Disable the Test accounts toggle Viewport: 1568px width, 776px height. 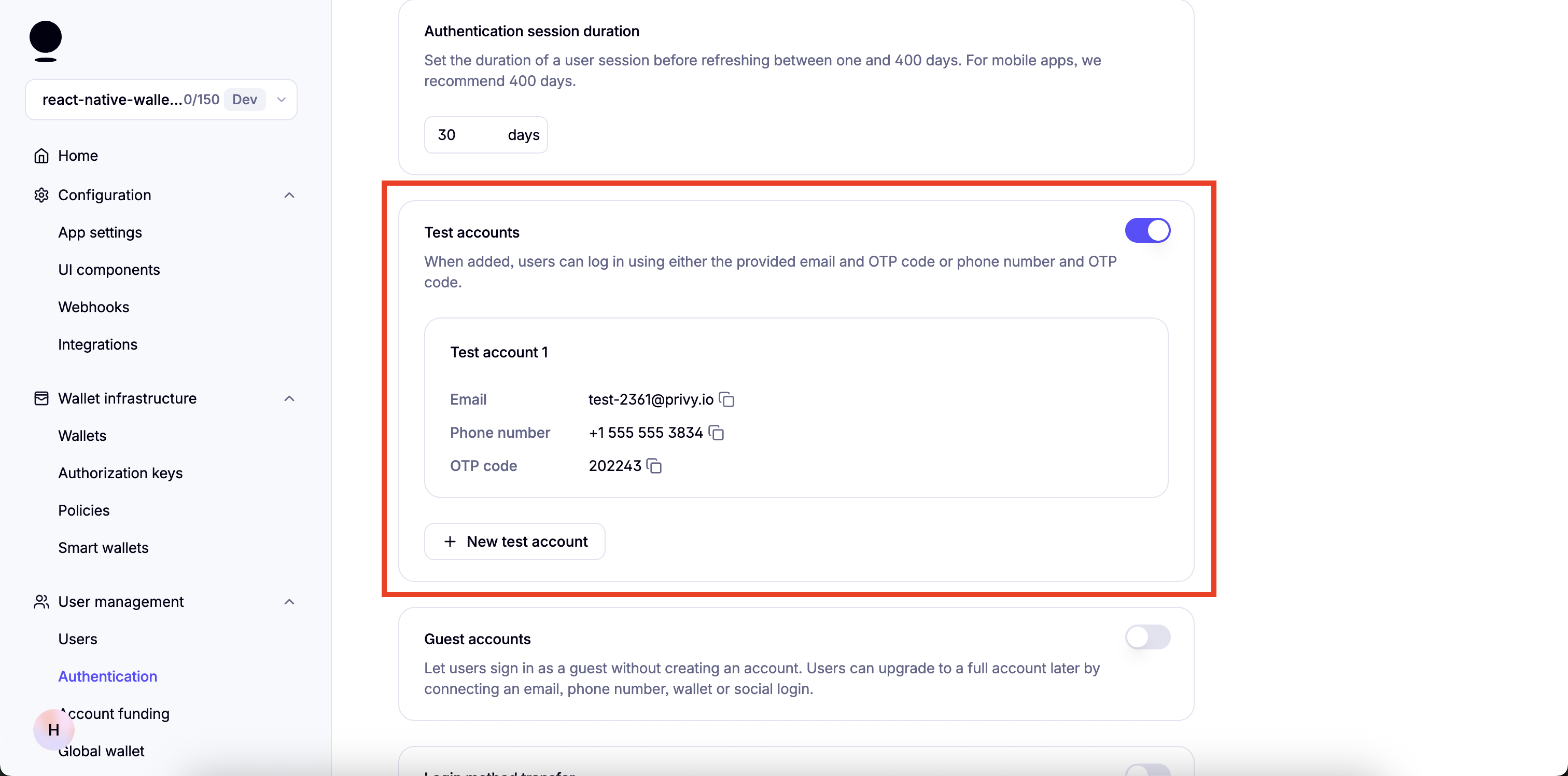tap(1147, 231)
